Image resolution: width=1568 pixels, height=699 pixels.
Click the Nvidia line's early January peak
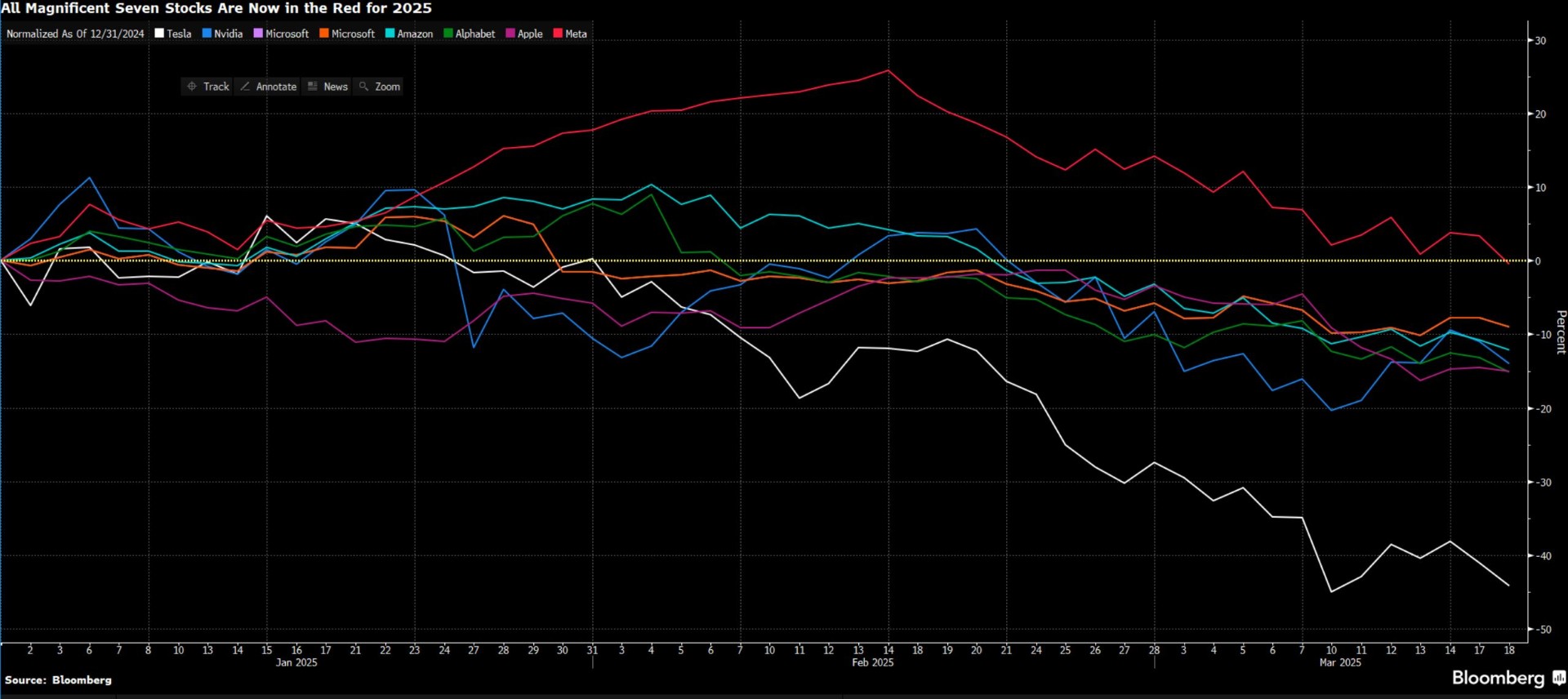pos(89,177)
